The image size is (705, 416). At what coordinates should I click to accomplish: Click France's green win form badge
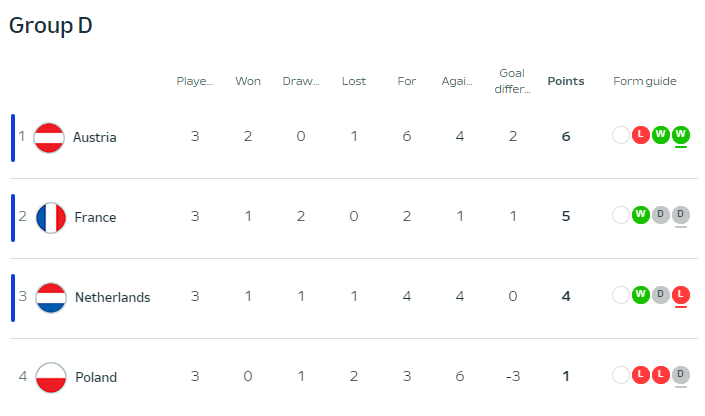point(641,215)
